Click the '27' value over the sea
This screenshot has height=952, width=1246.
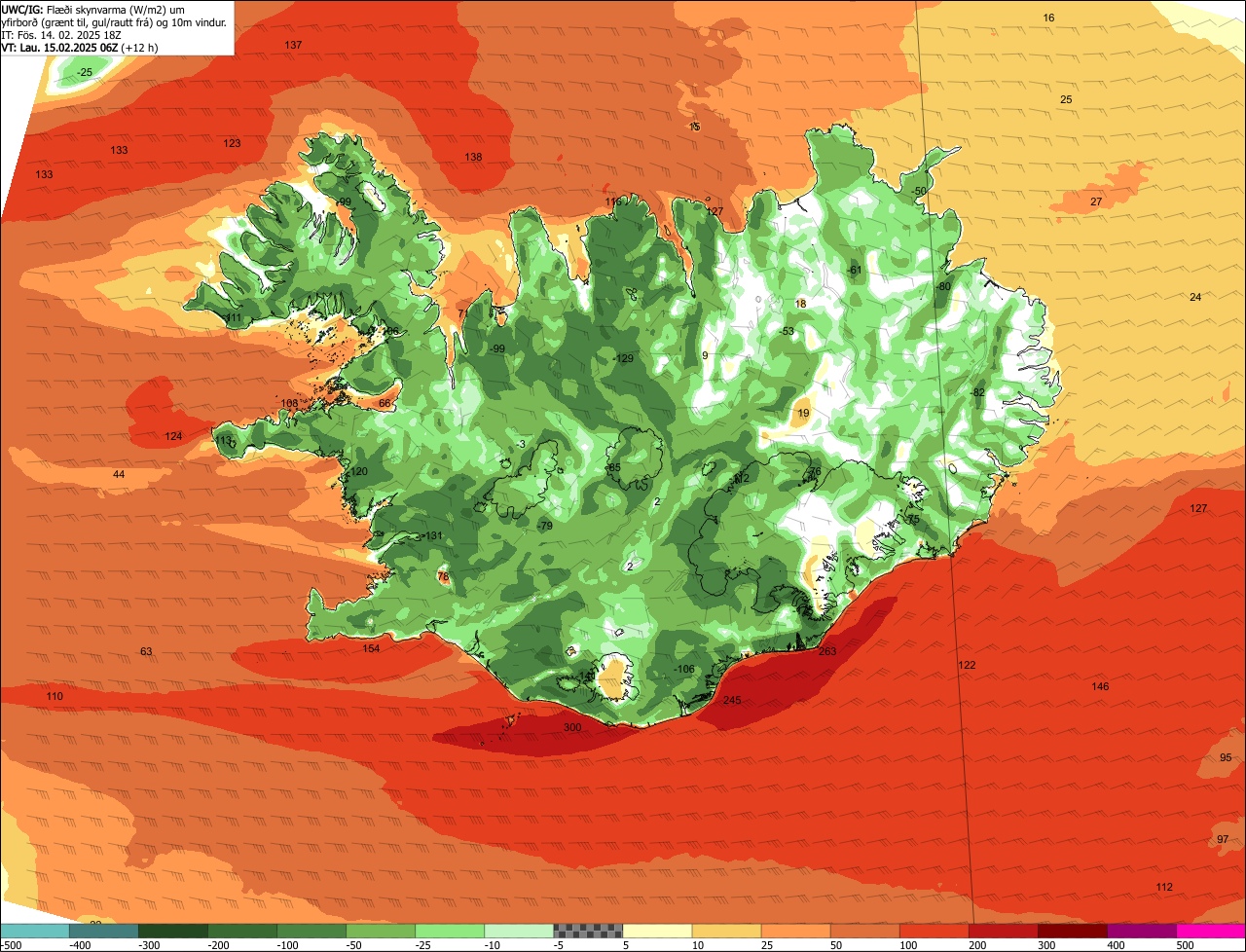coord(1096,201)
